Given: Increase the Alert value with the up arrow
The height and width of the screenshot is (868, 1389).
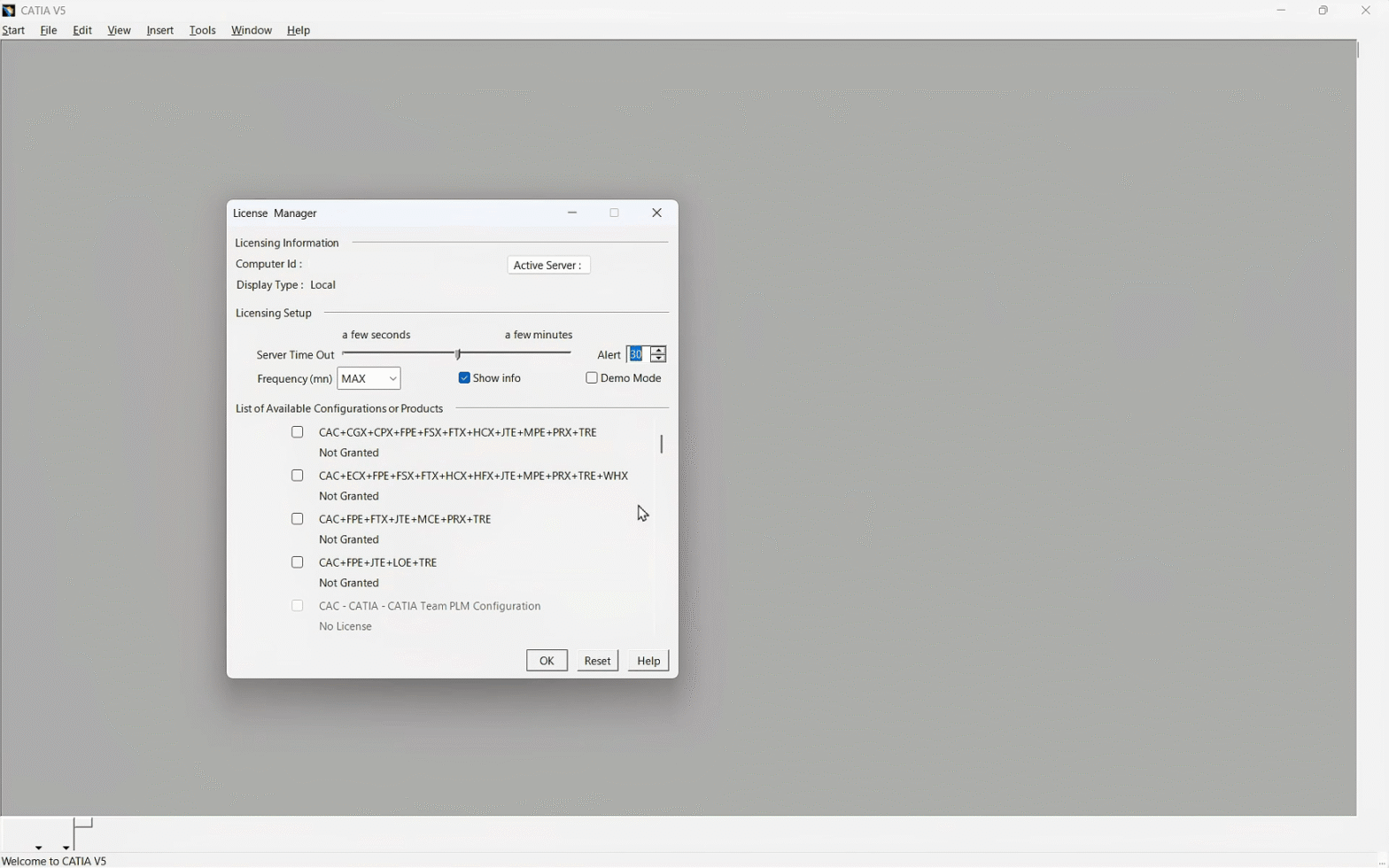Looking at the screenshot, I should click(x=658, y=350).
